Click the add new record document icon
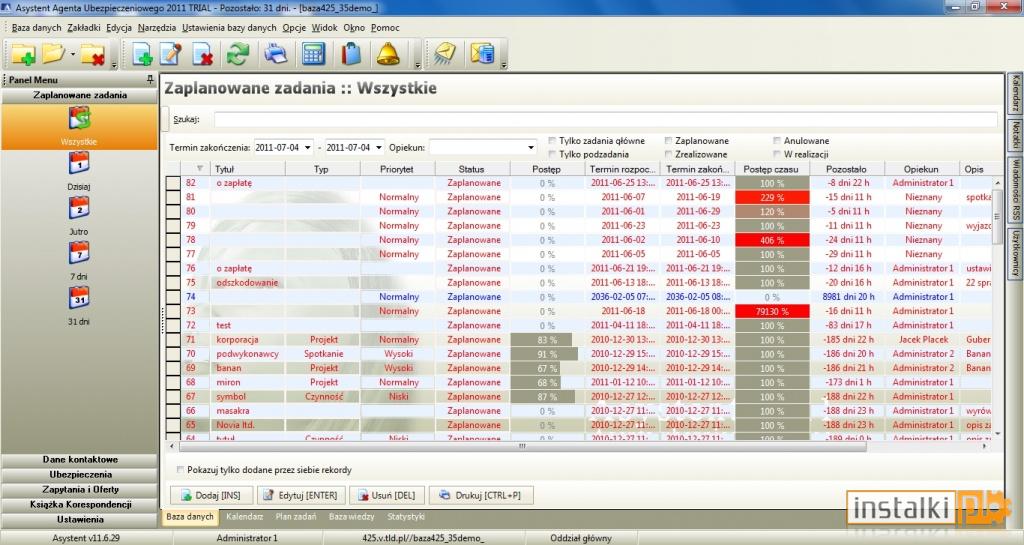Screen dimensions: 1024x545 coord(142,55)
